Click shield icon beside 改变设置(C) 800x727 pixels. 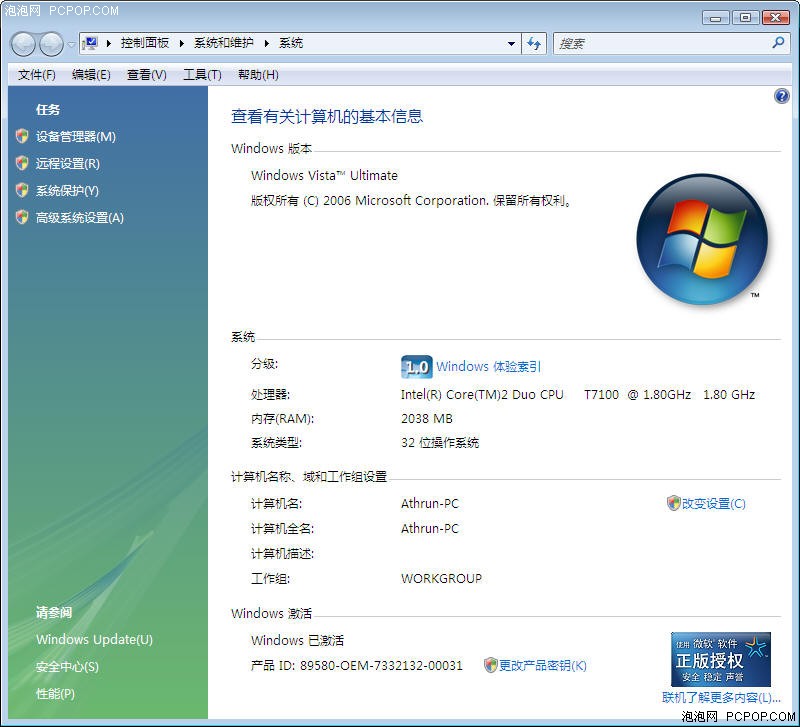click(x=674, y=503)
